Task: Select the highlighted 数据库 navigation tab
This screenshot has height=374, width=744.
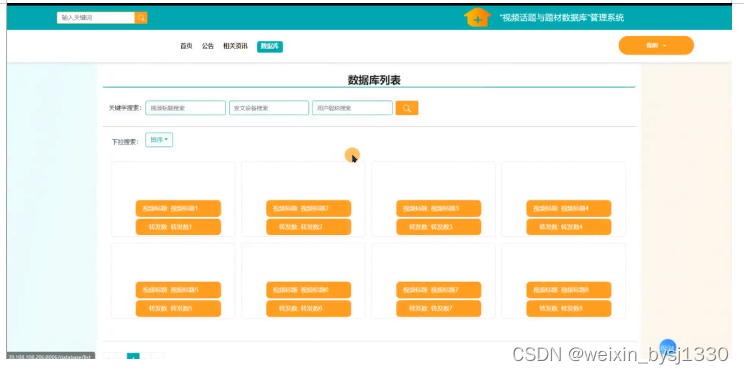Action: tap(270, 47)
